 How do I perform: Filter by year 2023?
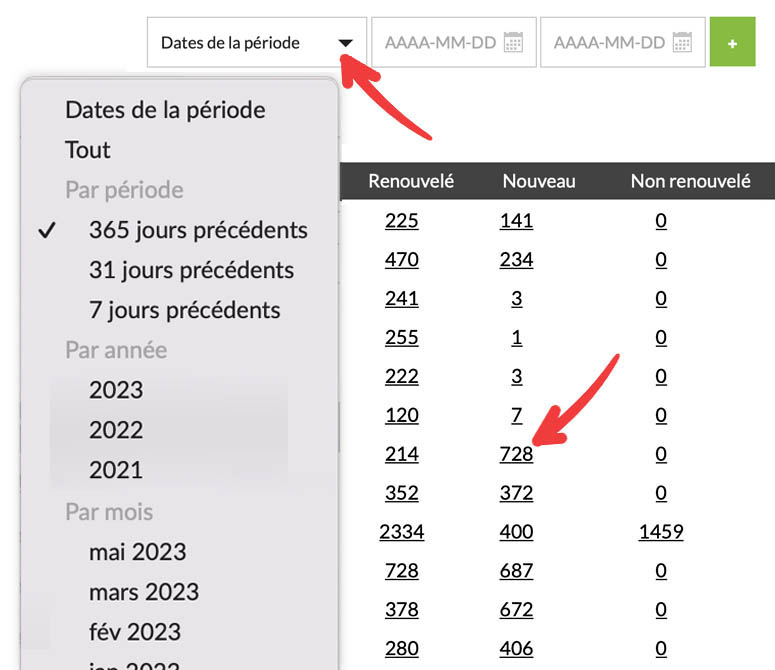tap(116, 390)
